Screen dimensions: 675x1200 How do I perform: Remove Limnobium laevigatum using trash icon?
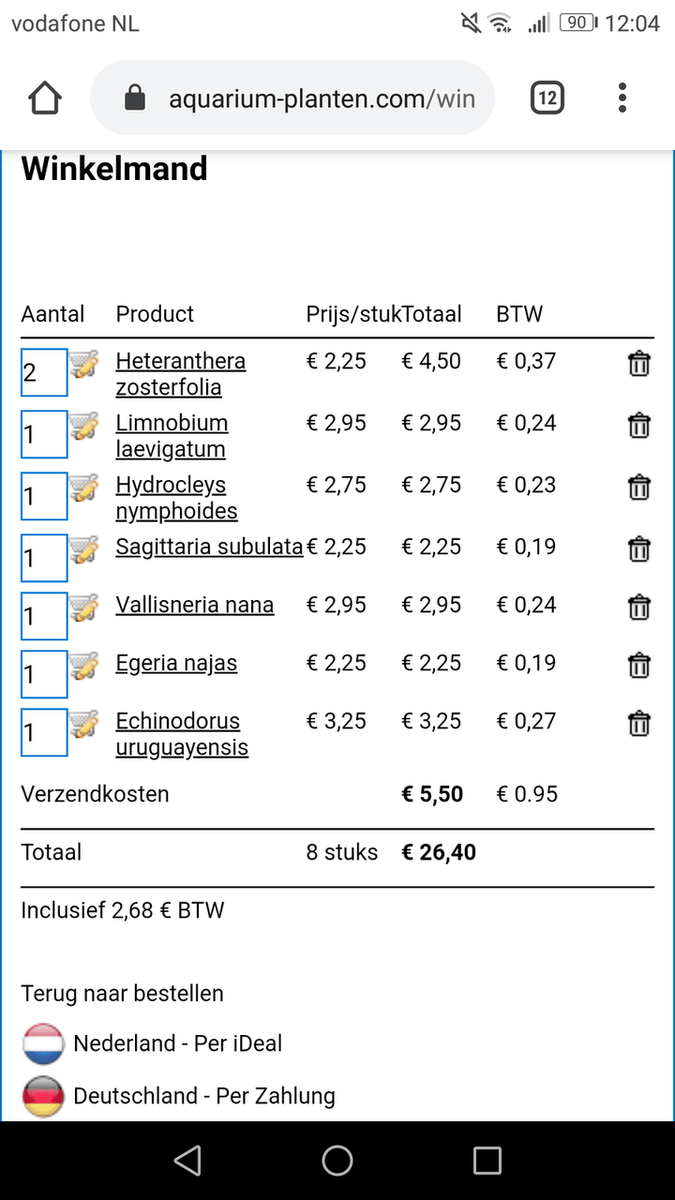click(x=638, y=426)
